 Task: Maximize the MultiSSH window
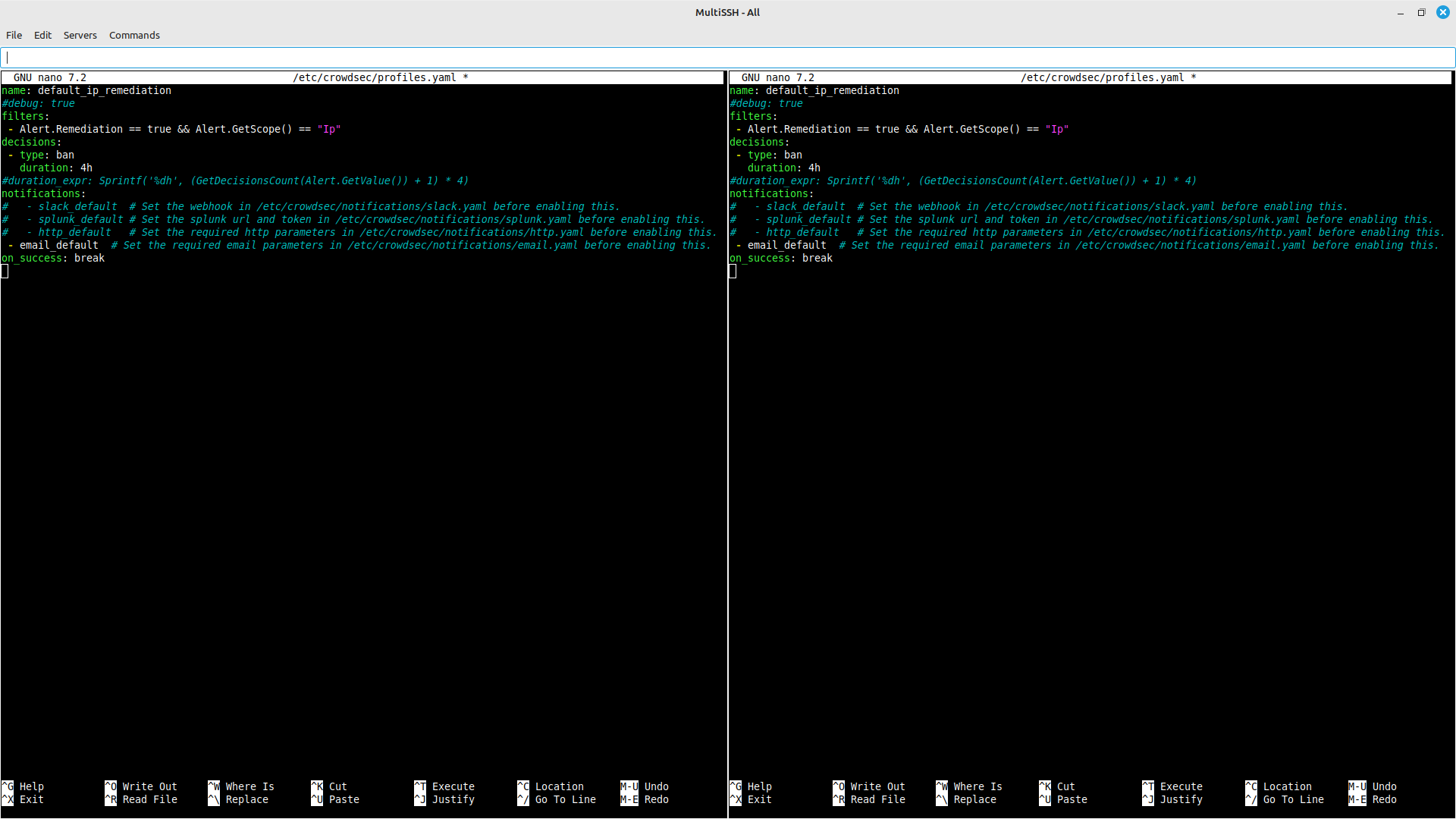pos(1421,12)
